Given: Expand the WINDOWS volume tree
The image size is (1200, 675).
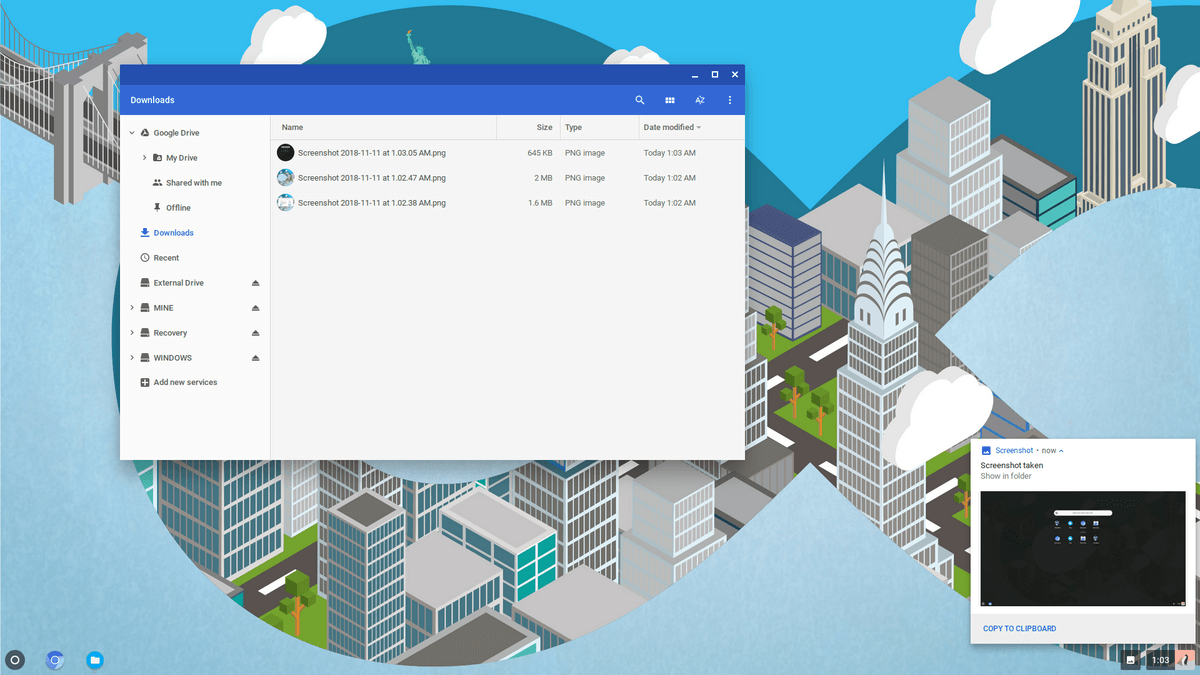Looking at the screenshot, I should point(132,358).
